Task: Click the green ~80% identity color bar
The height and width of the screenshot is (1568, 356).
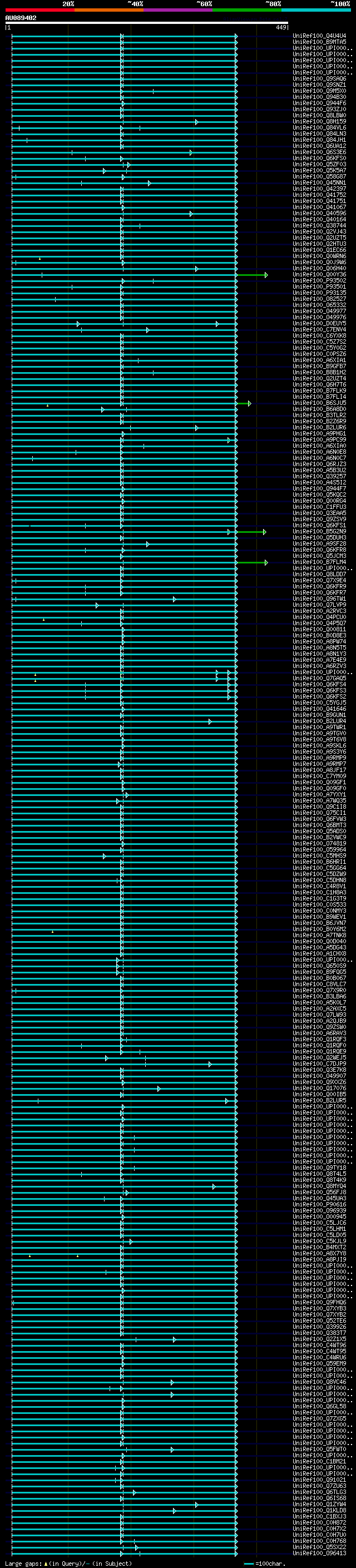Action: pyautogui.click(x=247, y=10)
